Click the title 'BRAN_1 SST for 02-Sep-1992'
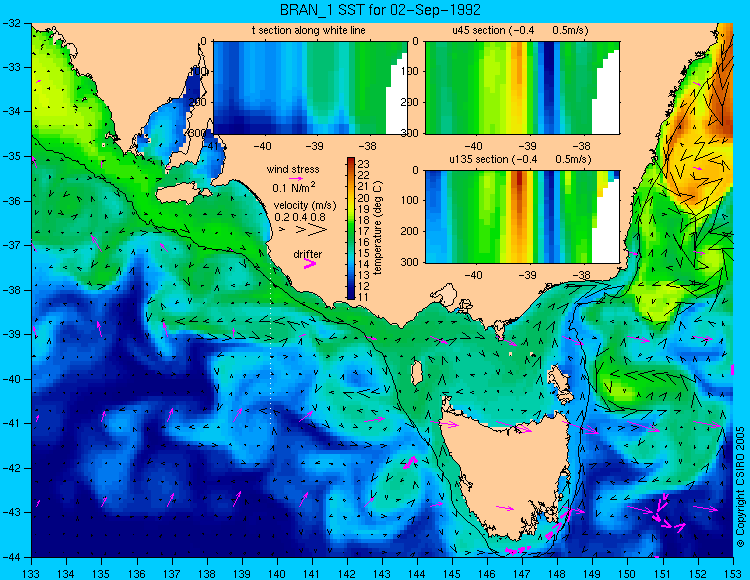The width and height of the screenshot is (750, 580). tap(380, 10)
